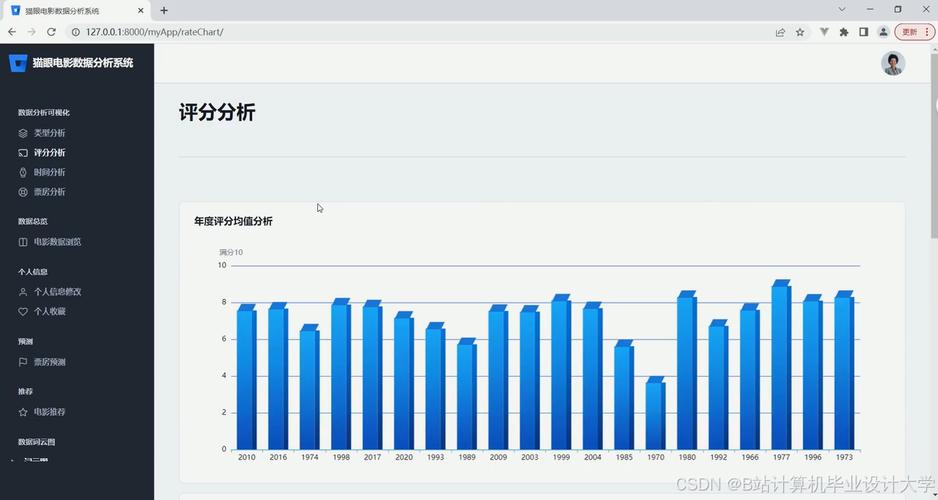Click the address bar URL field
938x500 pixels.
pos(419,32)
